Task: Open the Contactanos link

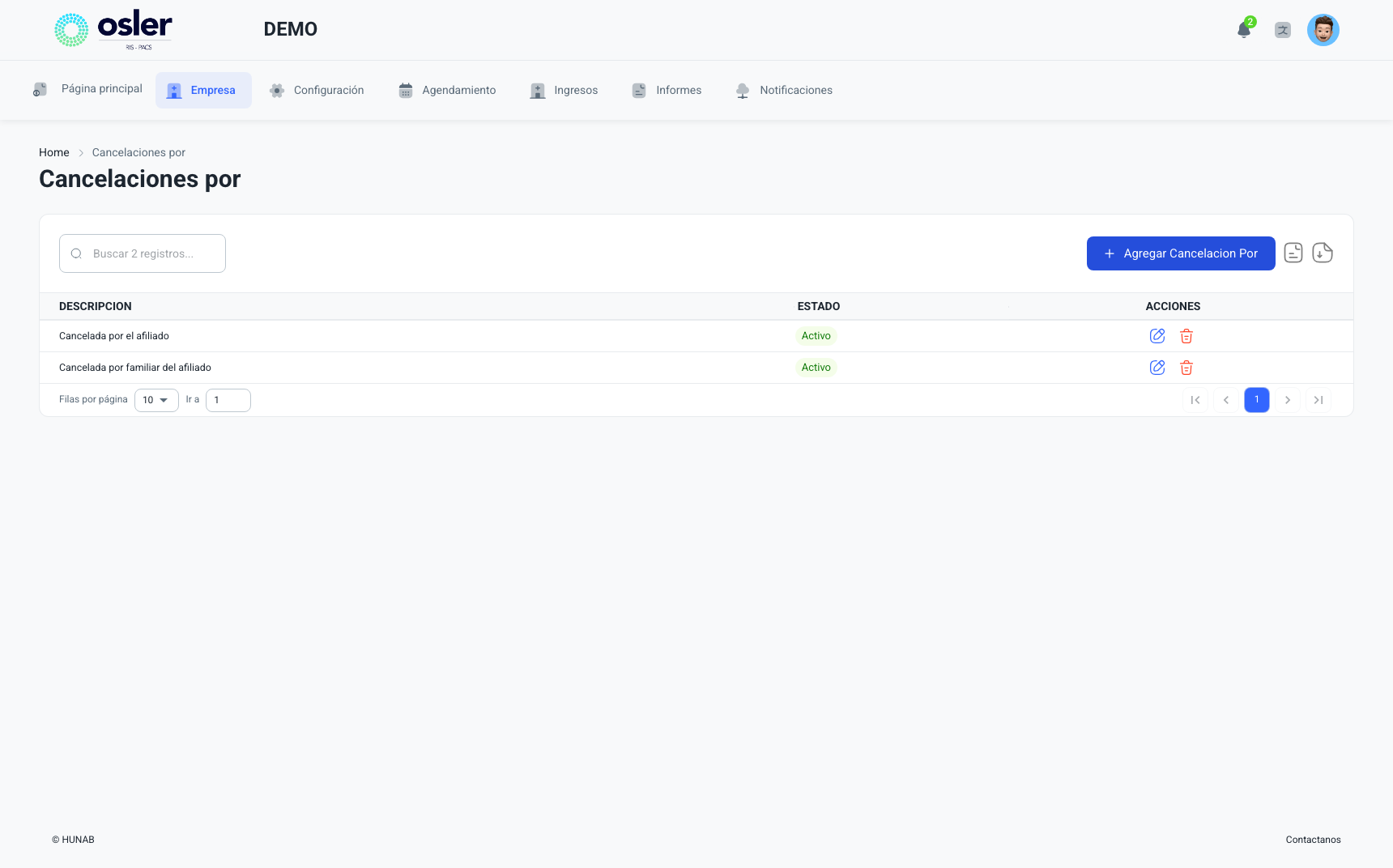Action: (1314, 840)
